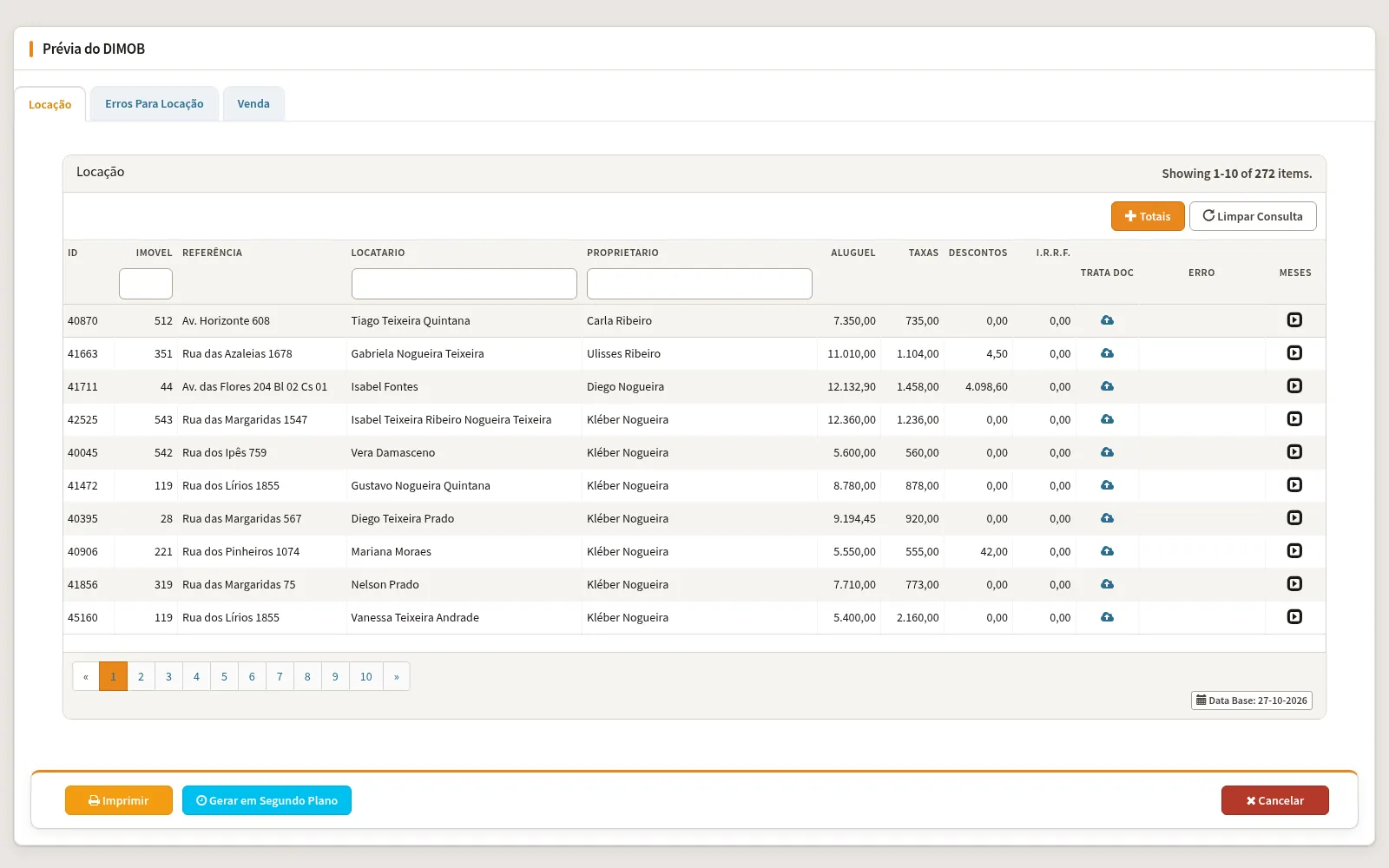Go to pagination page 5

click(224, 676)
